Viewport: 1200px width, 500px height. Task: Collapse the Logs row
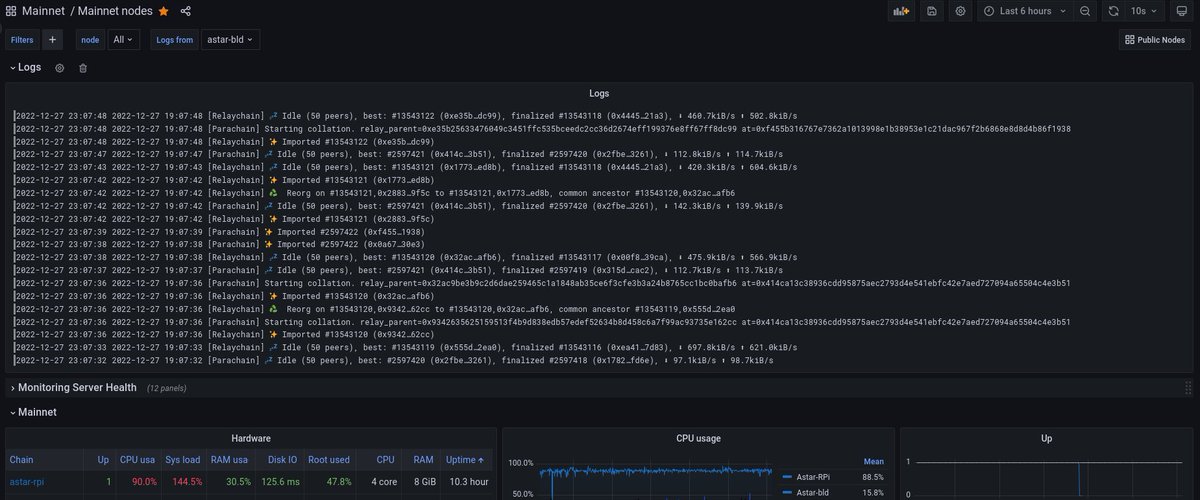(25, 67)
